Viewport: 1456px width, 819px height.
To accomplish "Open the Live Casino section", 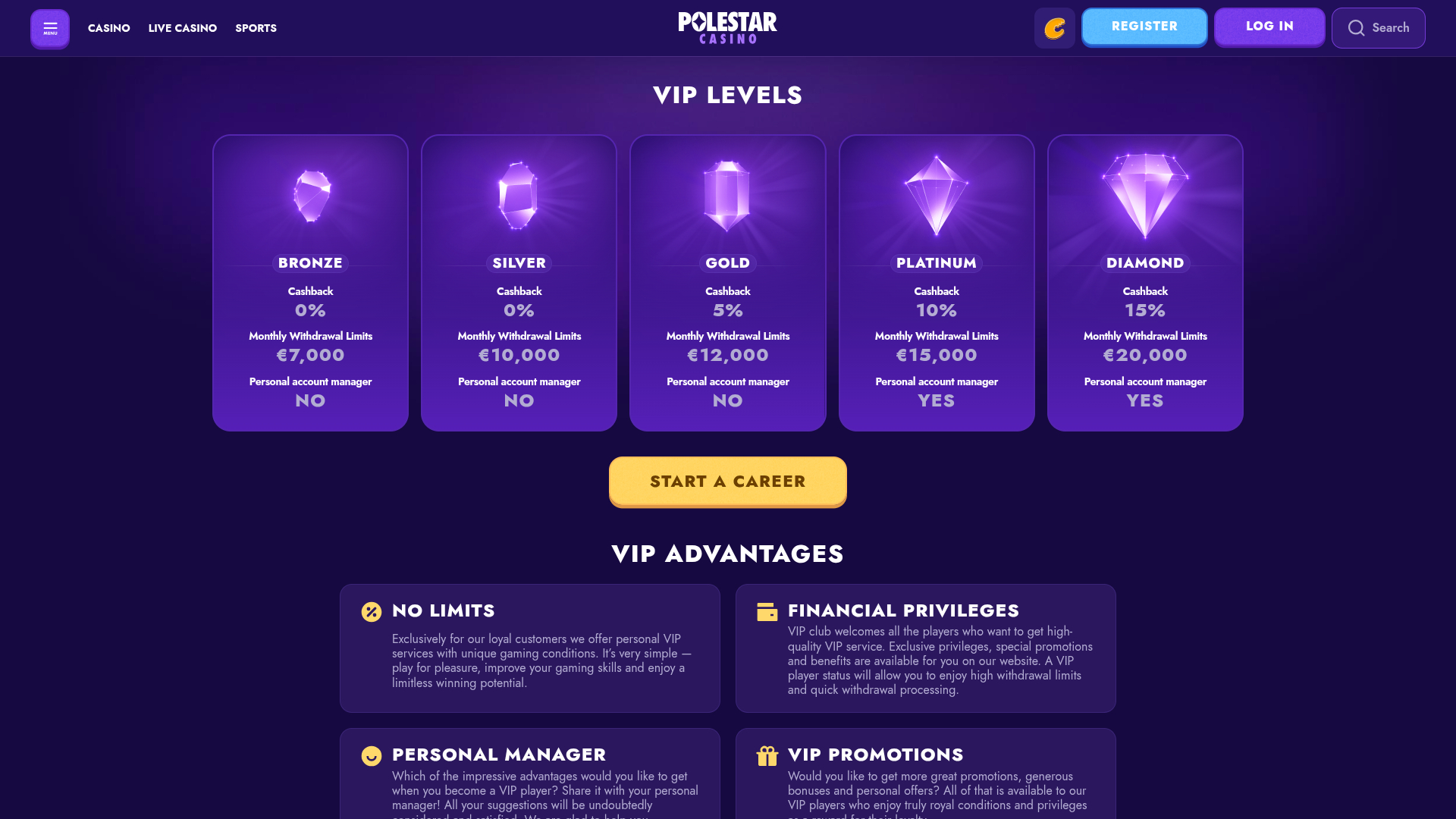I will (182, 28).
